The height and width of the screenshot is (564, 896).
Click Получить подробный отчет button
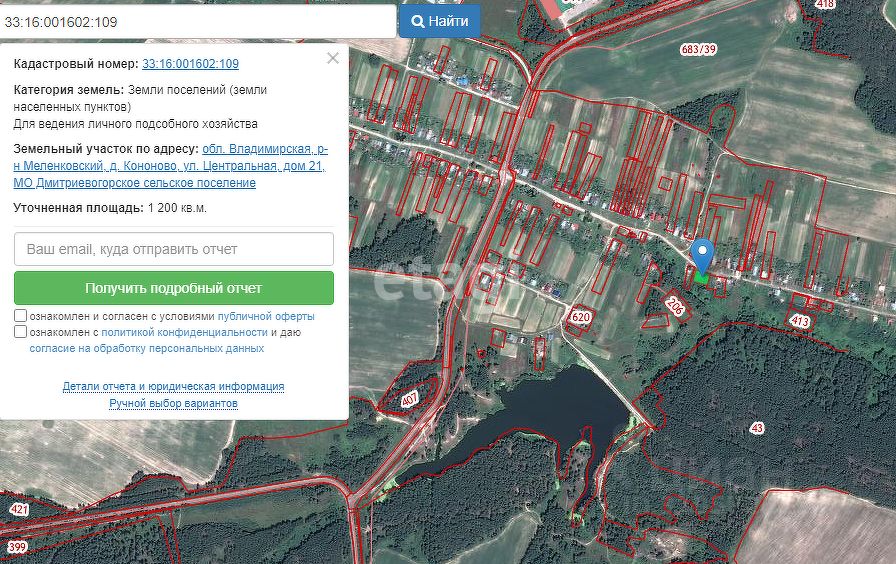(x=174, y=288)
